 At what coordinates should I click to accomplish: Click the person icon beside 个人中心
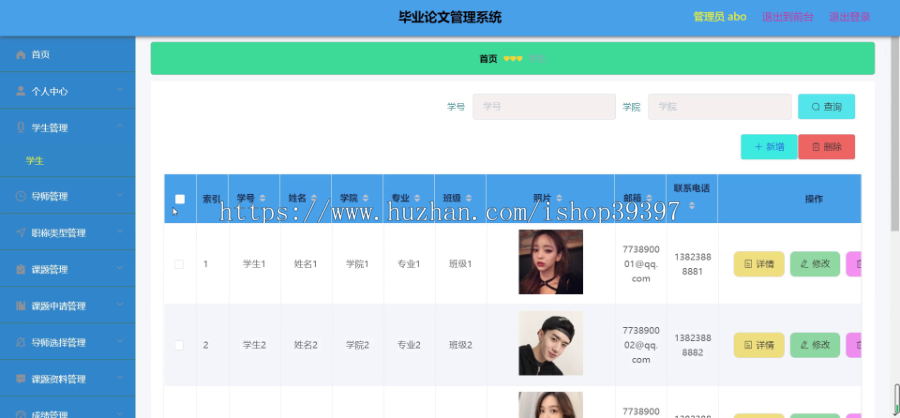[21, 91]
